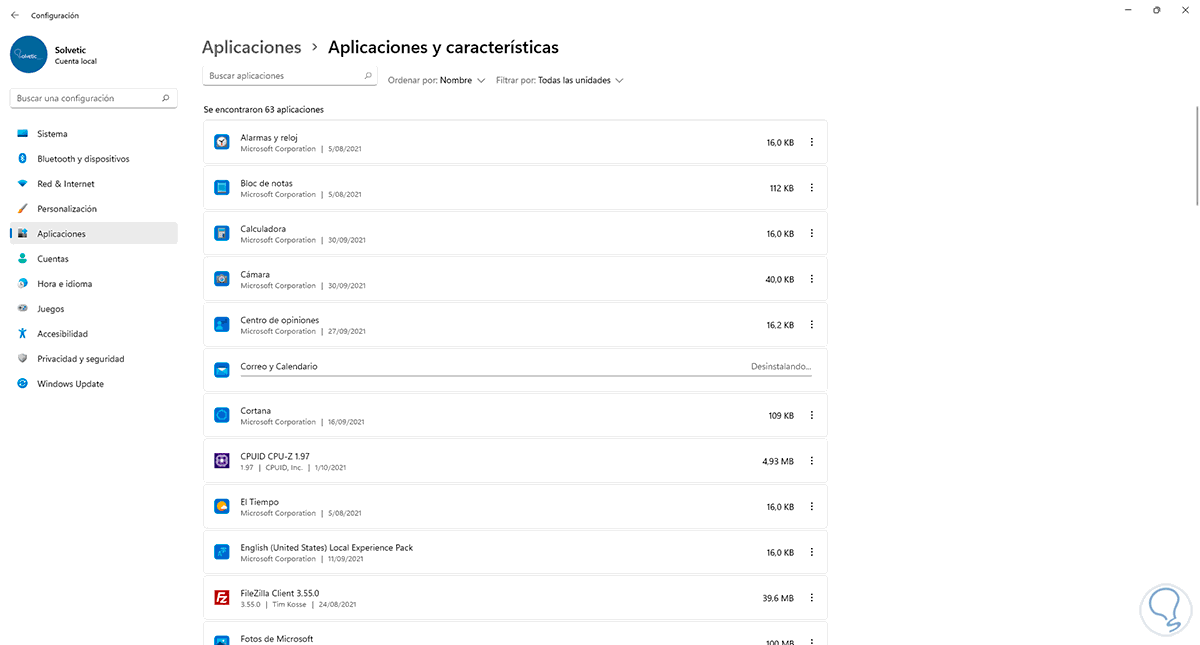
Task: Open more options for Centro de opiniones
Action: pos(811,324)
